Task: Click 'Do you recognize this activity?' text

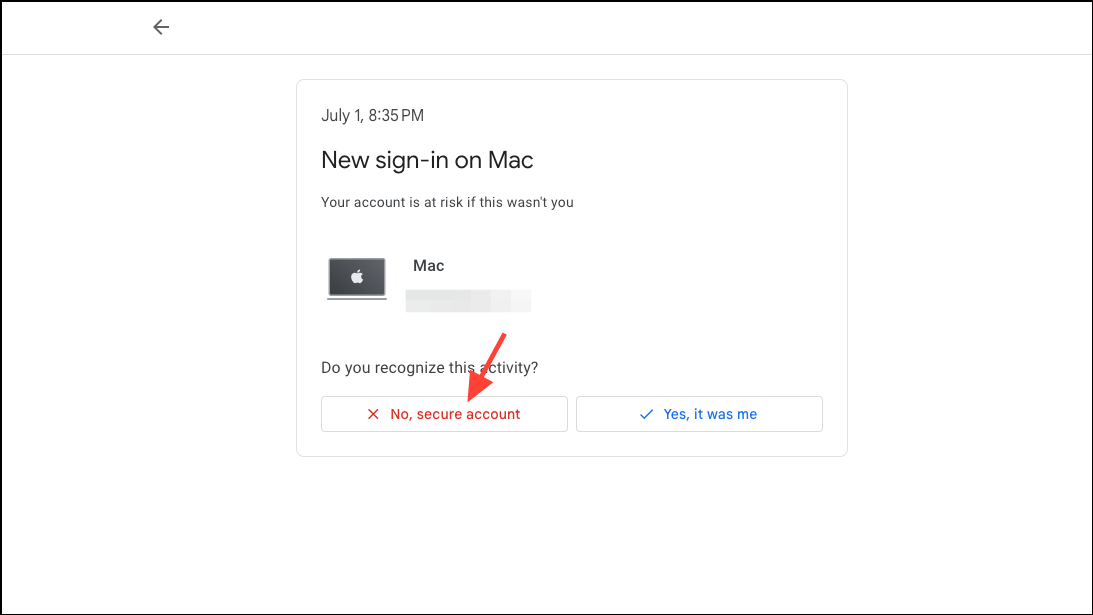Action: (429, 367)
